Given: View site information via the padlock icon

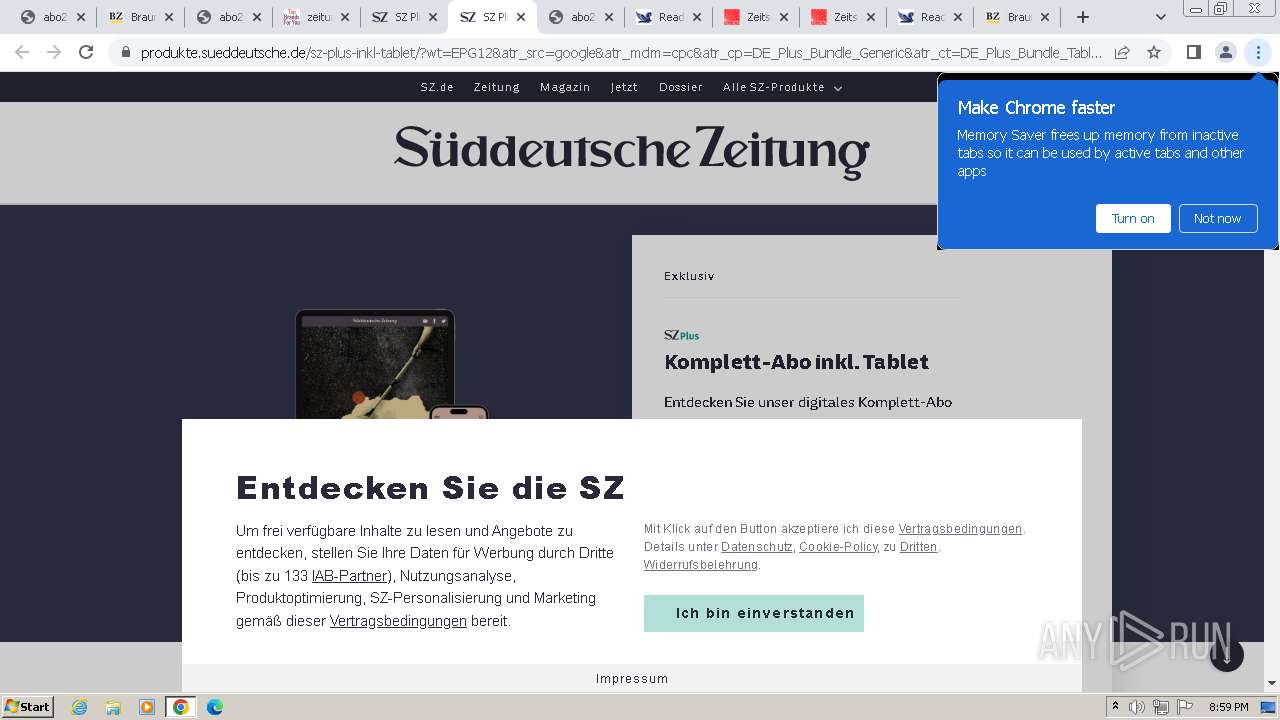Looking at the screenshot, I should click(125, 52).
